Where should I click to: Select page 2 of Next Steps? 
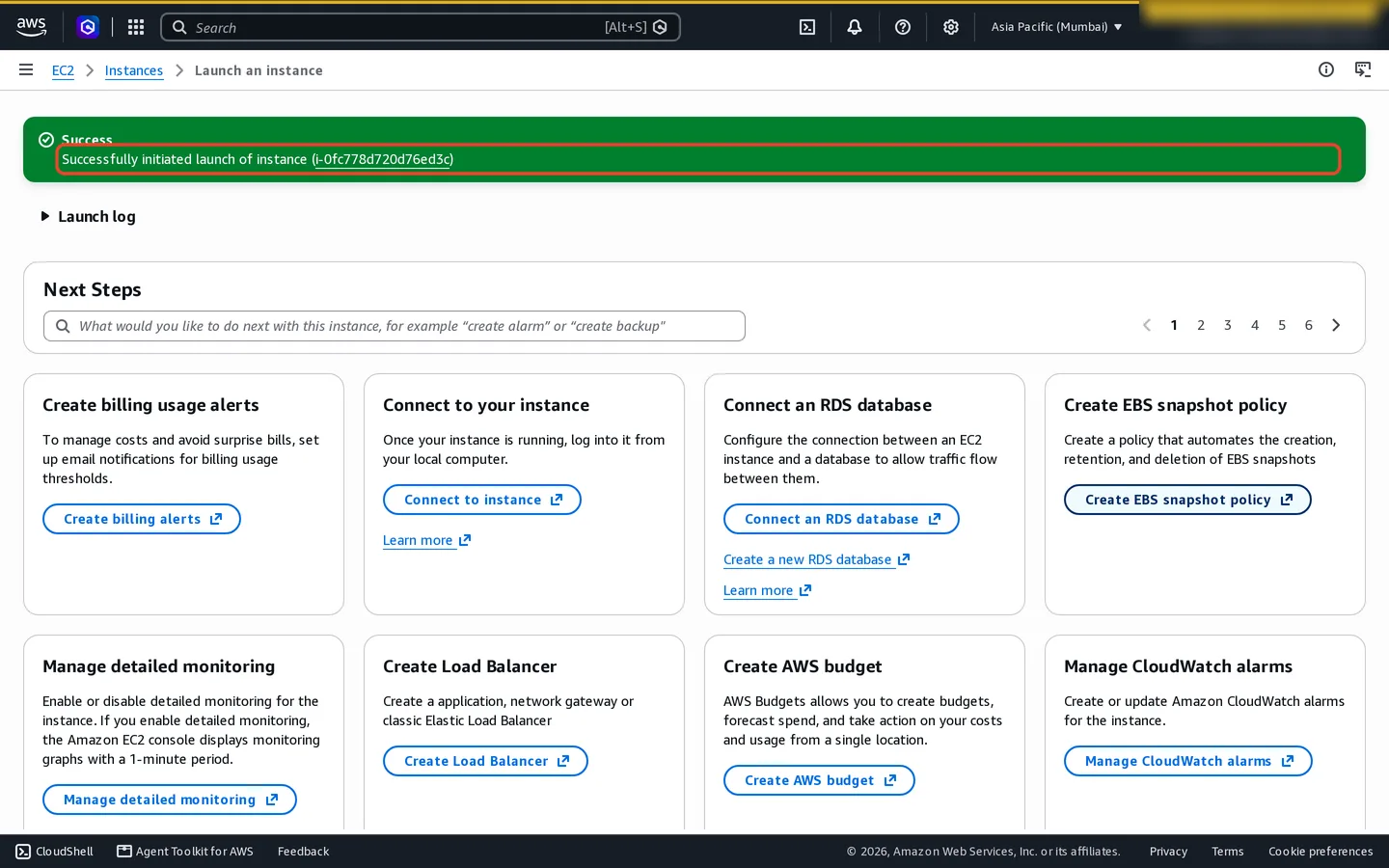pyautogui.click(x=1201, y=325)
